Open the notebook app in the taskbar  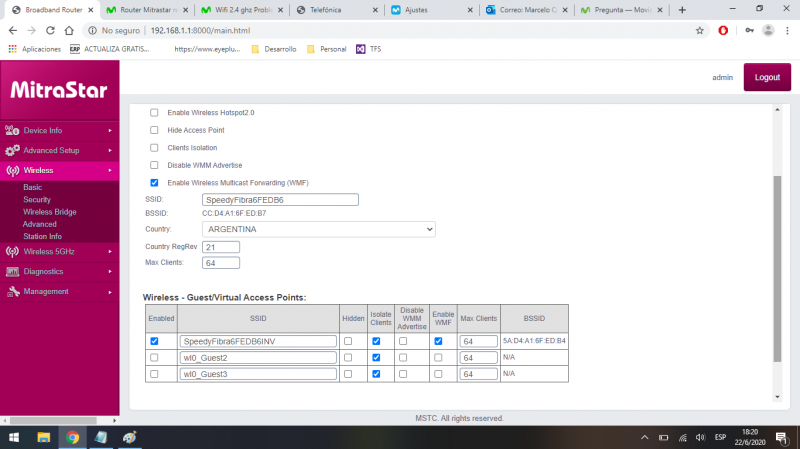point(101,437)
